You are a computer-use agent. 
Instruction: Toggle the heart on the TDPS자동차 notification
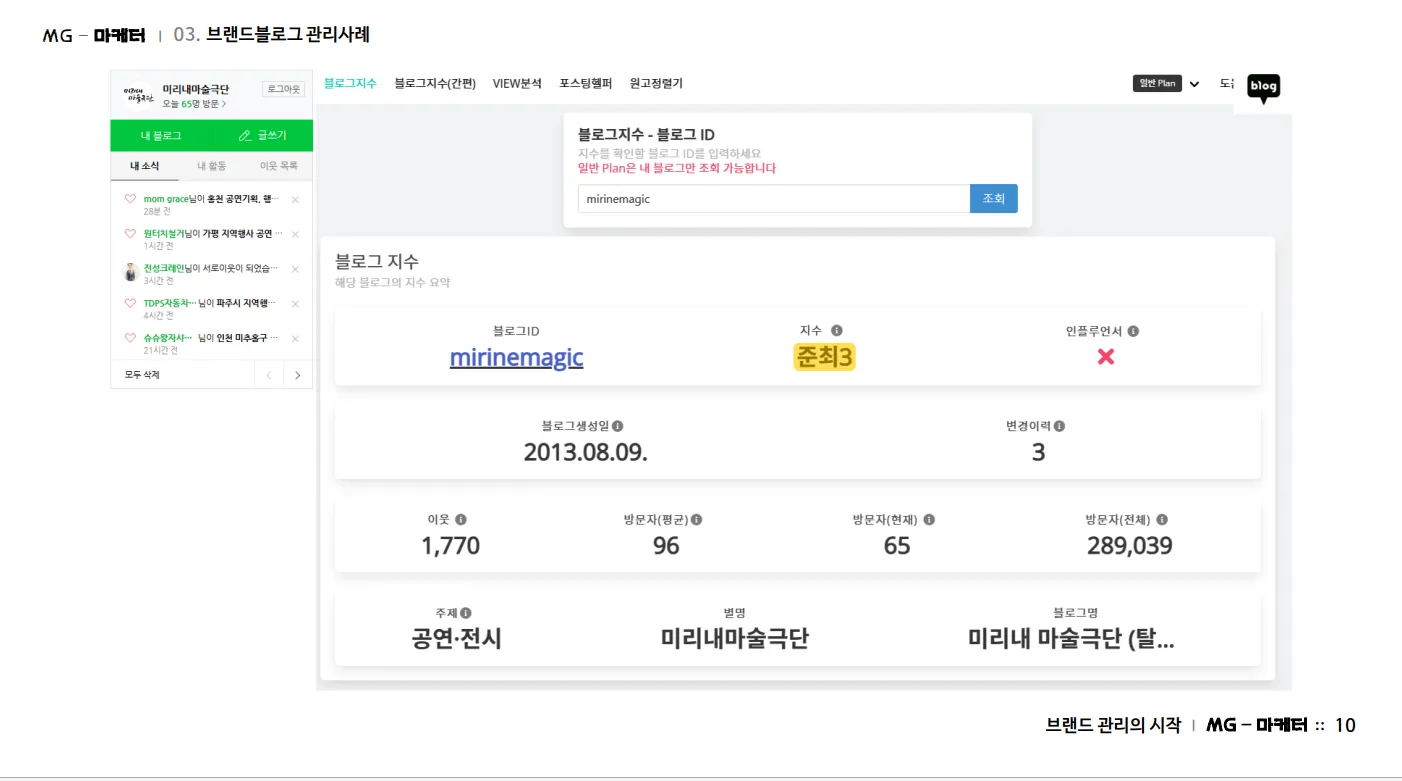click(131, 303)
